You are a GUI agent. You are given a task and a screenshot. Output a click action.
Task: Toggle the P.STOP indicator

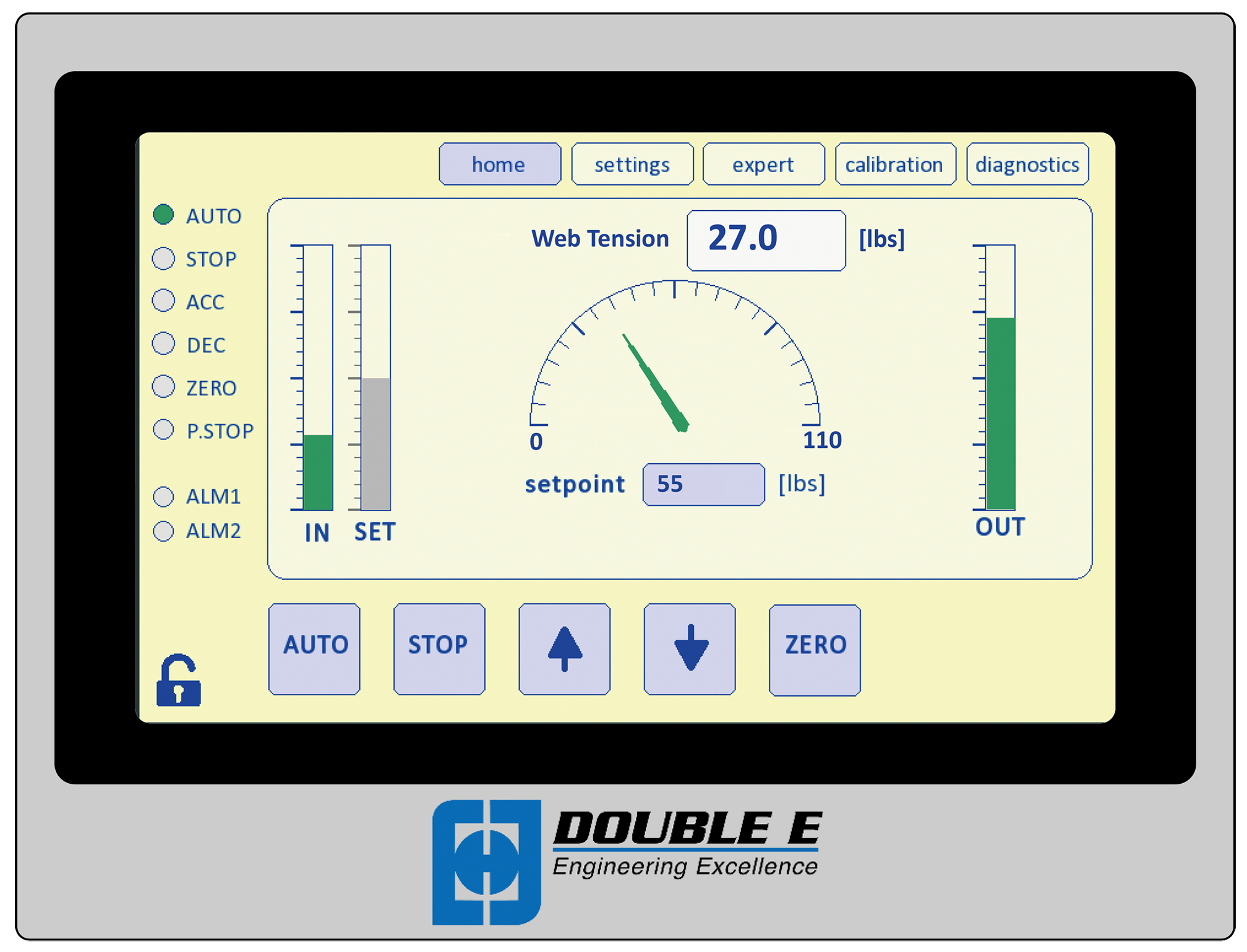point(164,429)
